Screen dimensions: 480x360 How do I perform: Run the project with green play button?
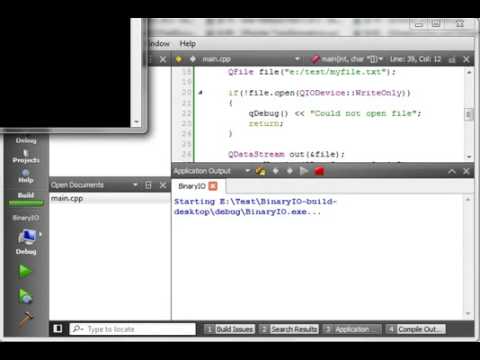pos(25,271)
